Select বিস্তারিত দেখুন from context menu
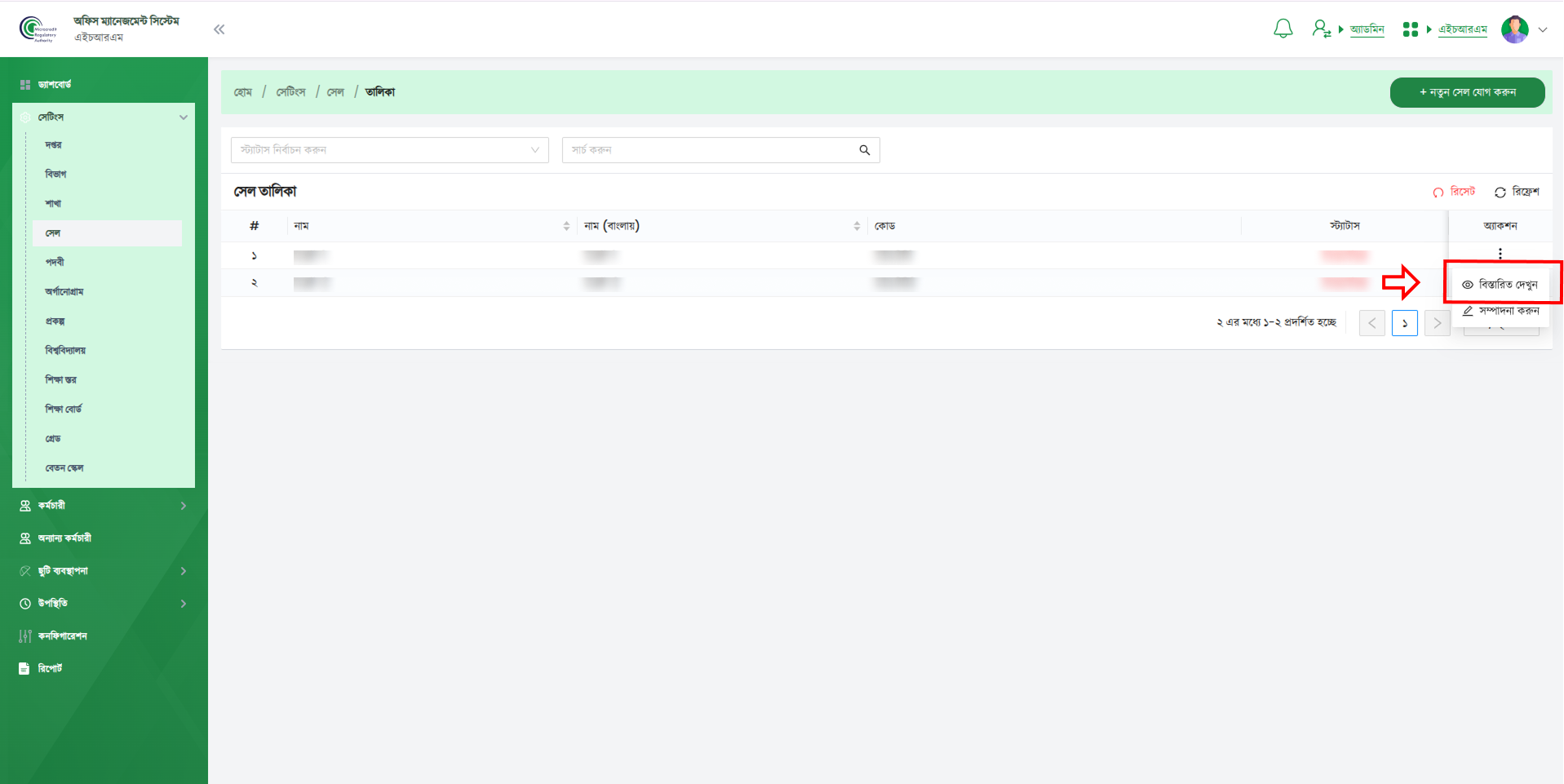 coord(1500,285)
